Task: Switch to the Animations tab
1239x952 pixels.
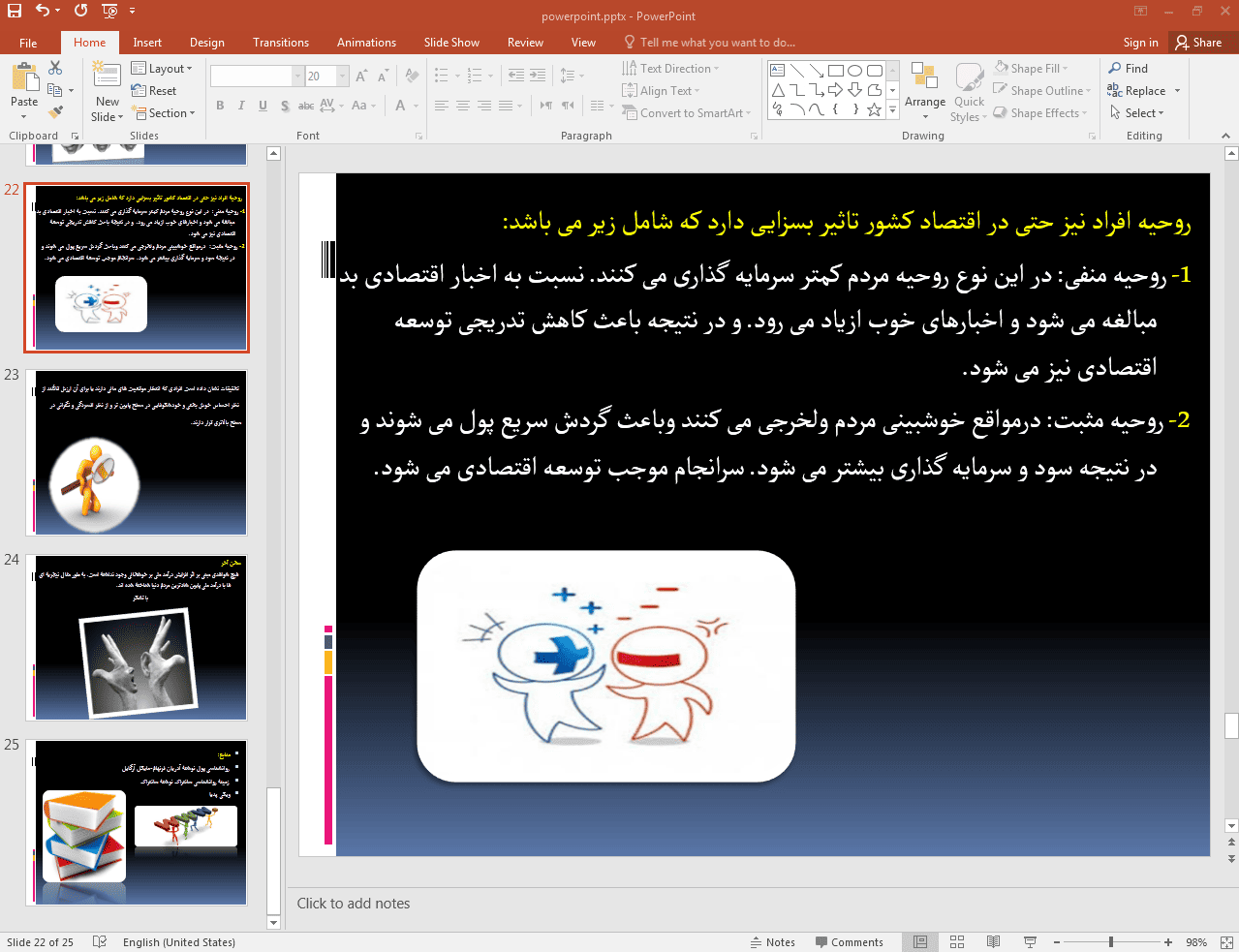Action: click(366, 43)
